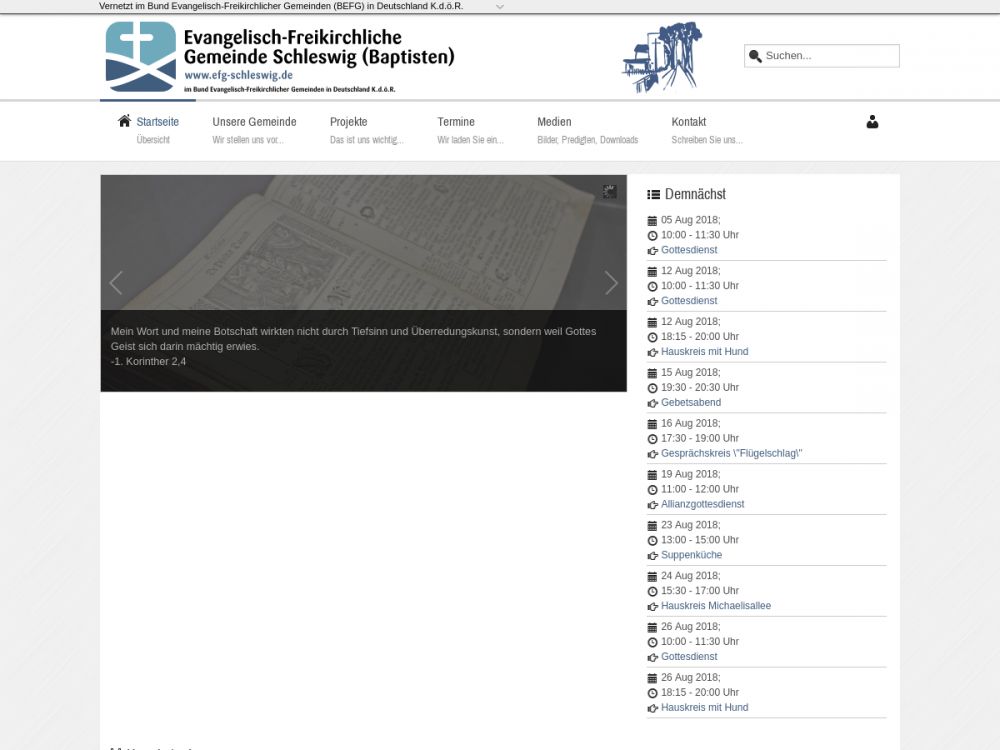Viewport: 1000px width, 750px height.
Task: Open the Projekte menu
Action: pyautogui.click(x=349, y=122)
